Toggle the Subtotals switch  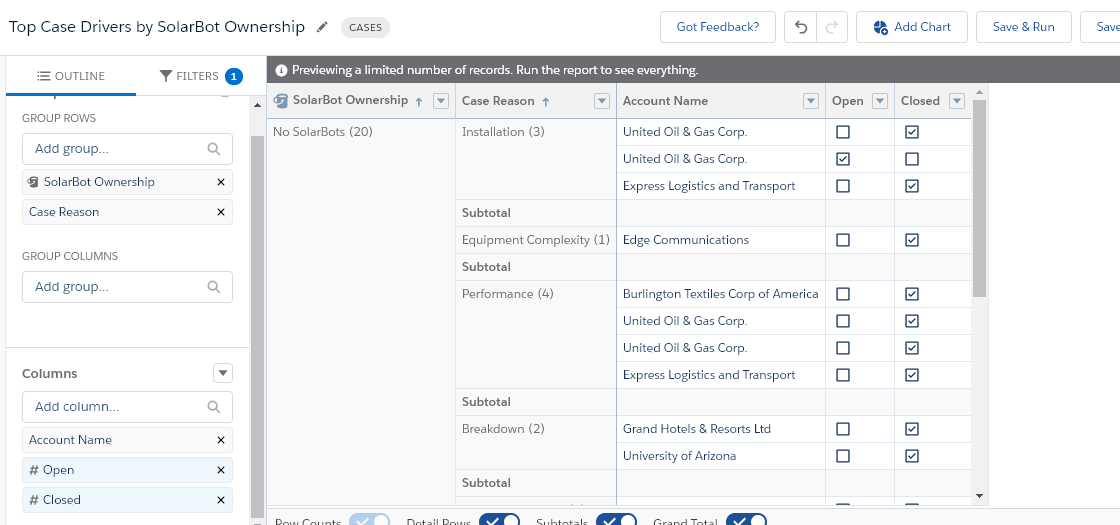616,521
